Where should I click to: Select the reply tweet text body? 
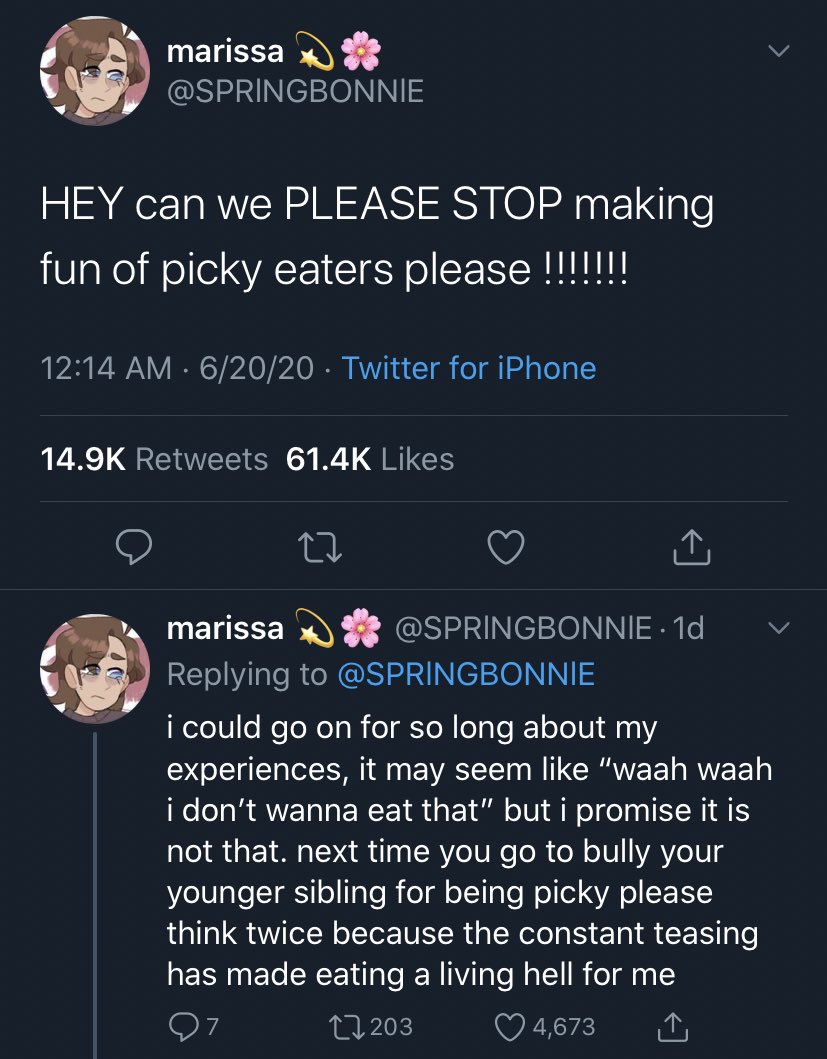pos(460,850)
